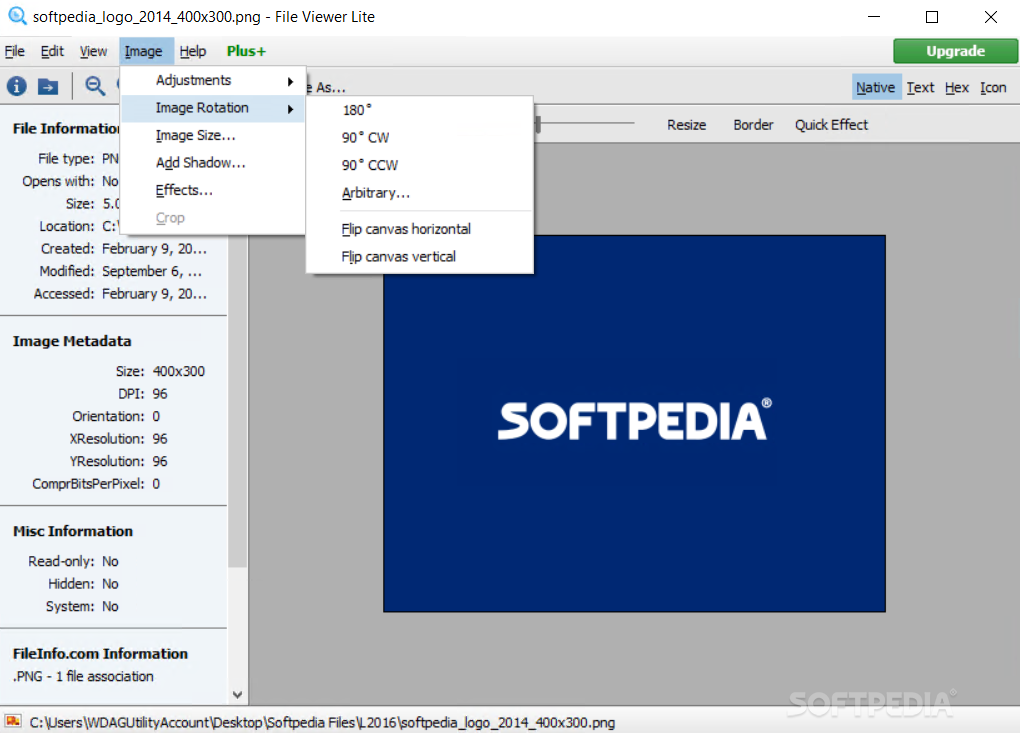Open the File menu

(x=14, y=51)
